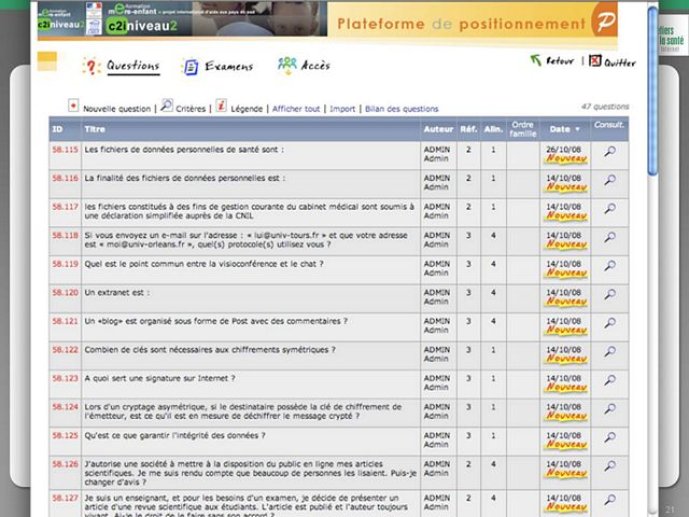Viewport: 689px width, 517px height.
Task: Switch to the Accès tab
Action: (x=315, y=66)
